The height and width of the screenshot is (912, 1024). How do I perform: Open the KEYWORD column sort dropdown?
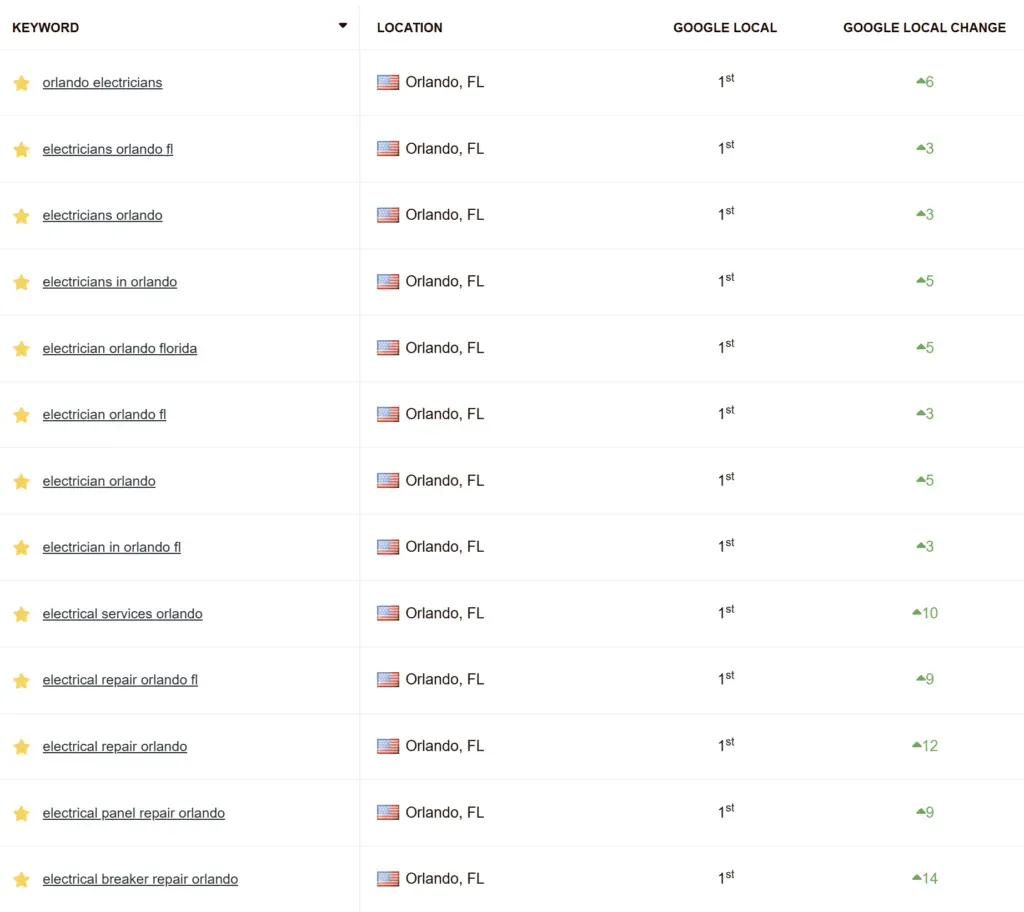343,24
